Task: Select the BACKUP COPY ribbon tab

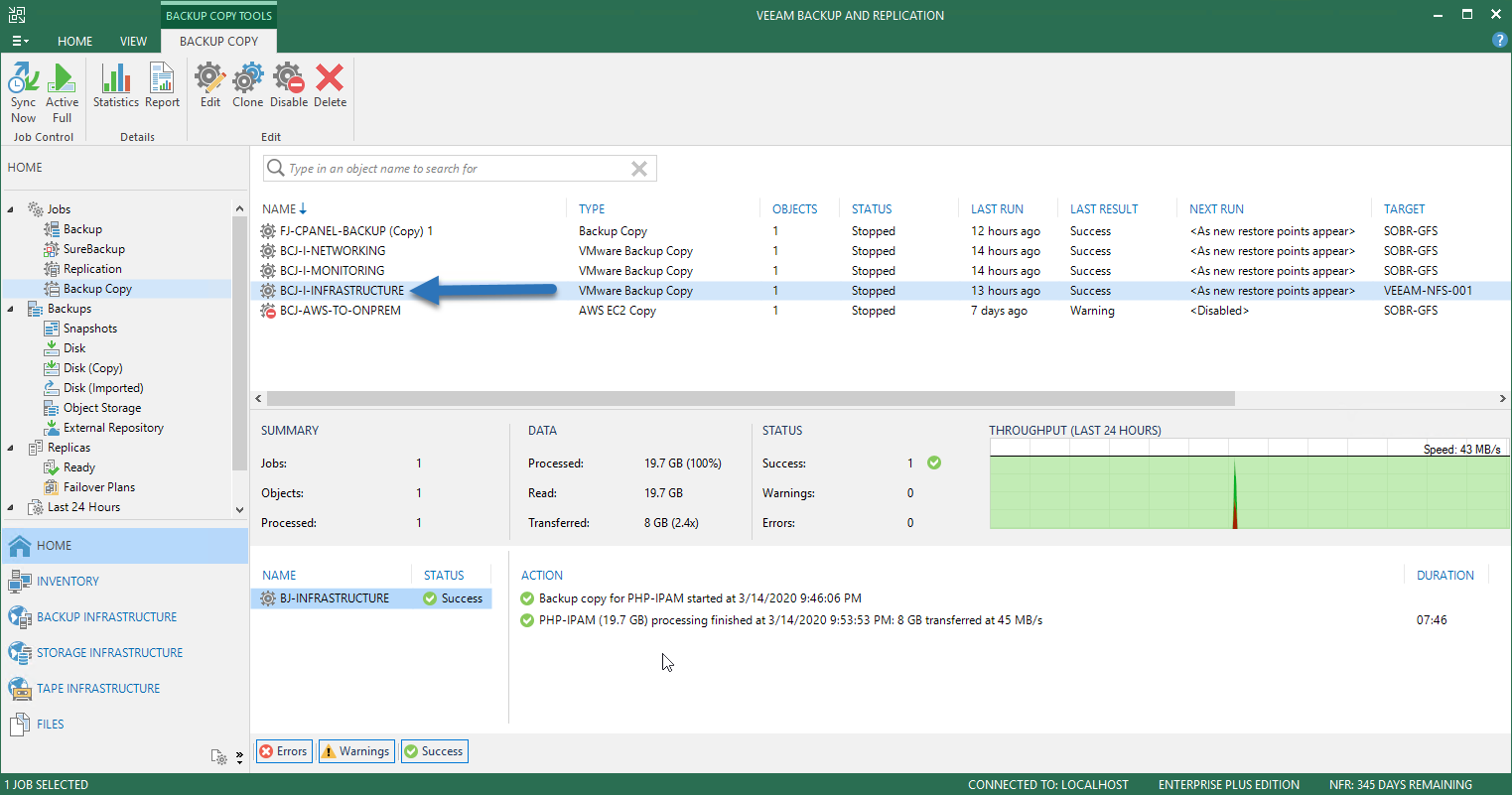Action: (218, 41)
